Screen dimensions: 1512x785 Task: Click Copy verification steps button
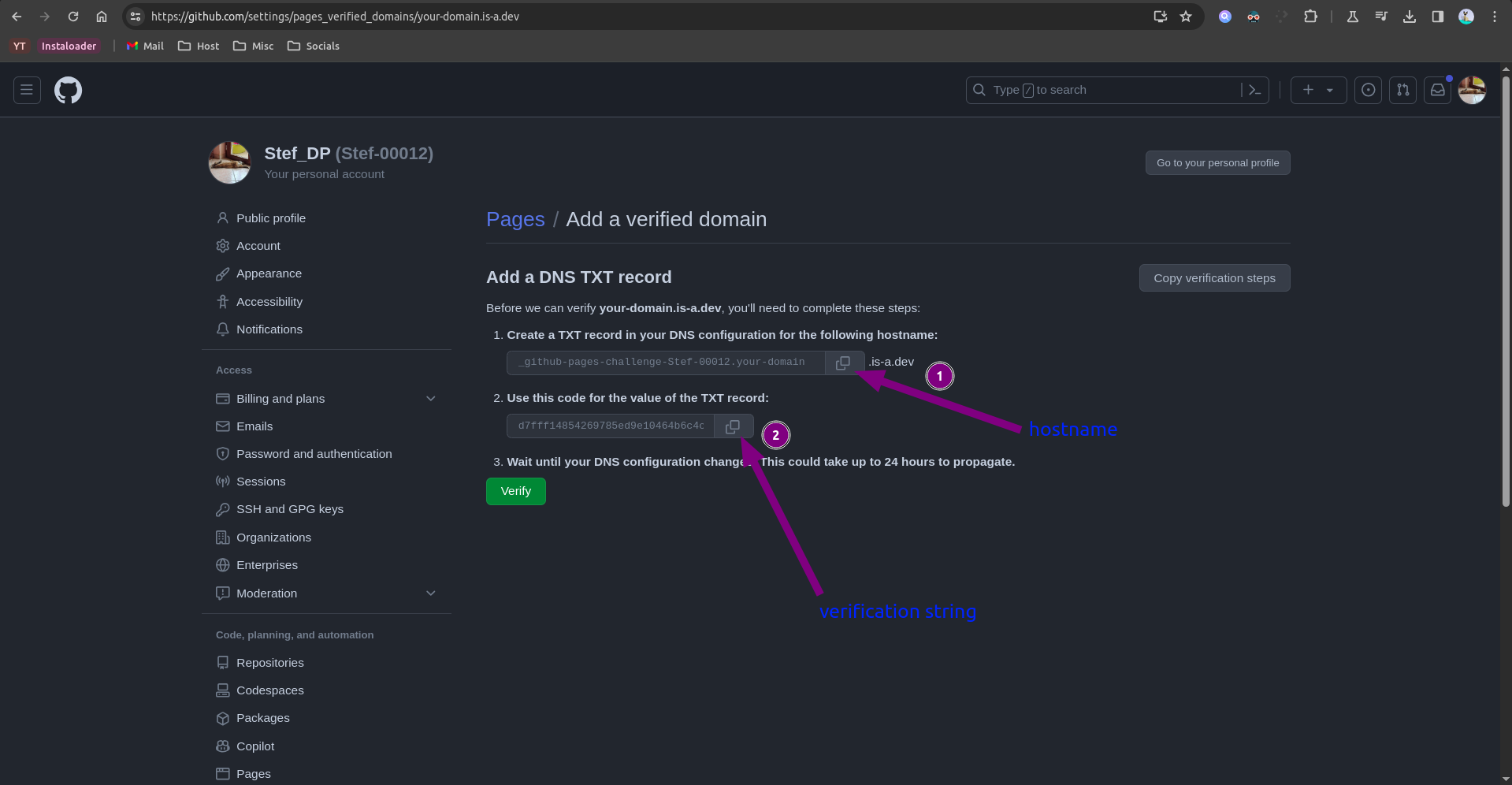click(1213, 278)
